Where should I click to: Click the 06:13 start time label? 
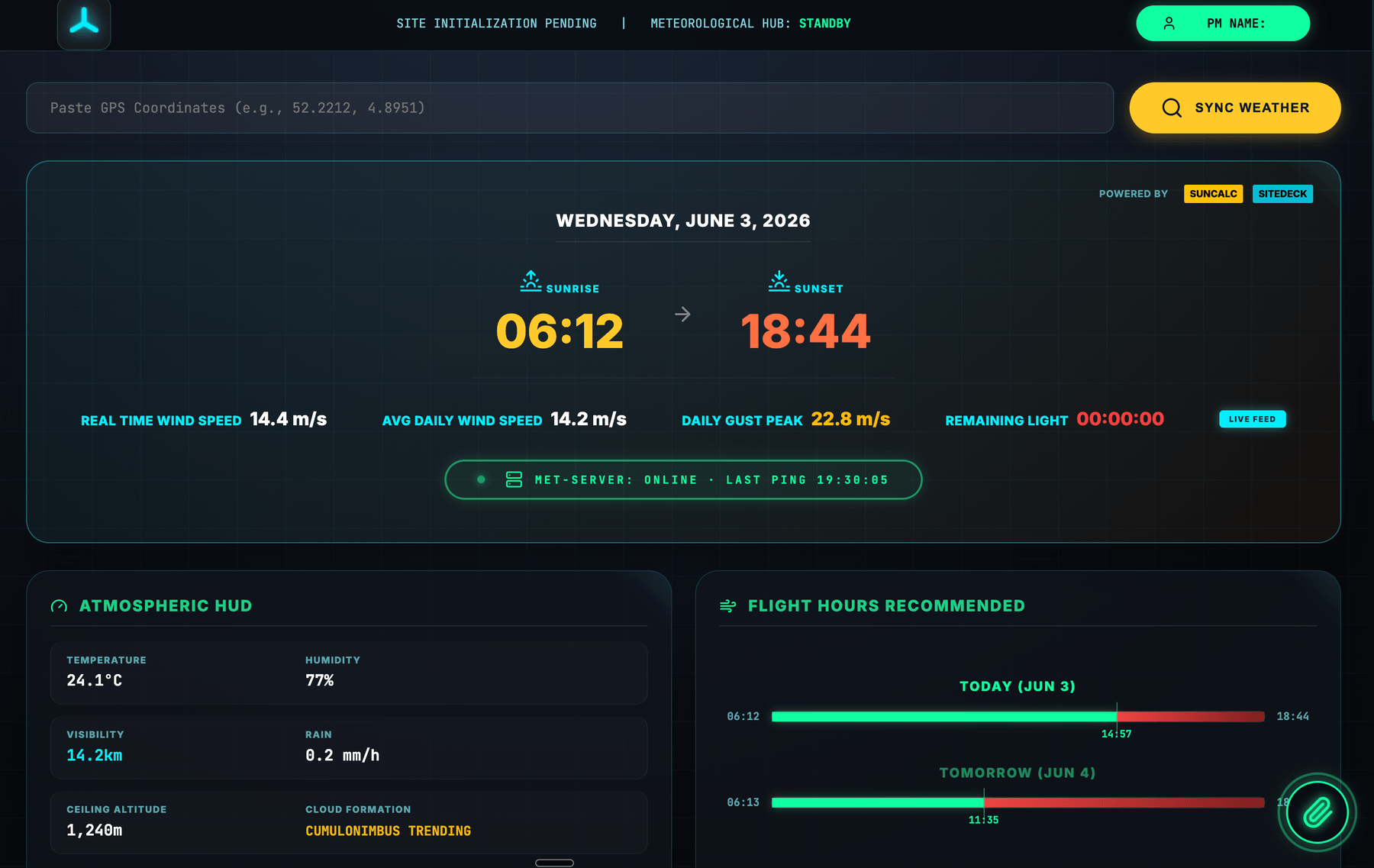[x=743, y=802]
